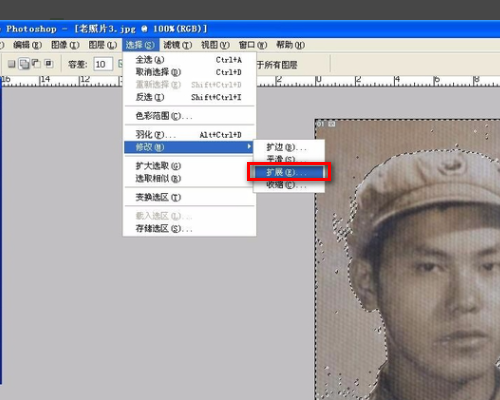
Task: Choose 羽化(F)... feather entry
Action: click(189, 135)
